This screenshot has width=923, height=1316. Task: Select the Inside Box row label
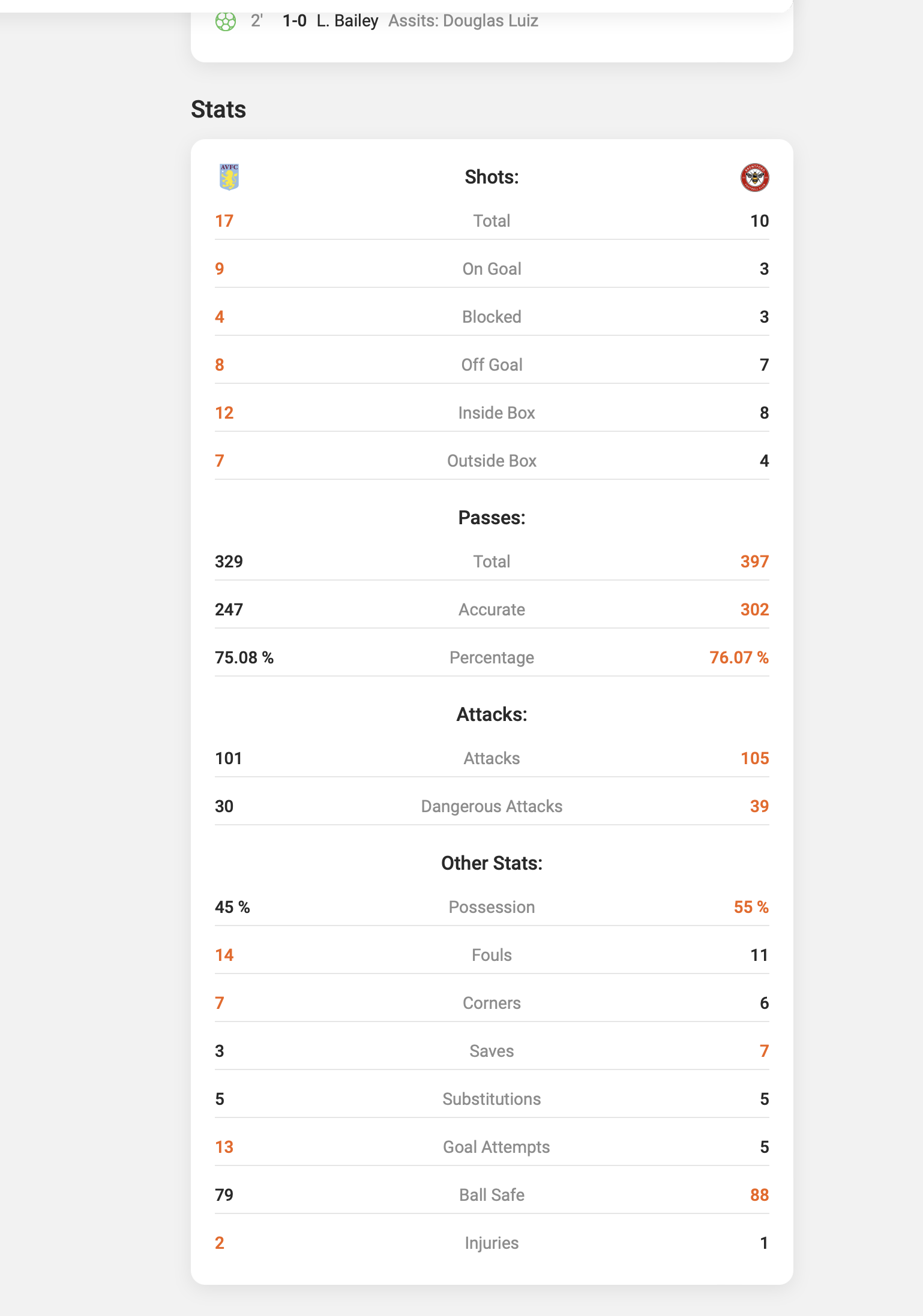[x=496, y=413]
